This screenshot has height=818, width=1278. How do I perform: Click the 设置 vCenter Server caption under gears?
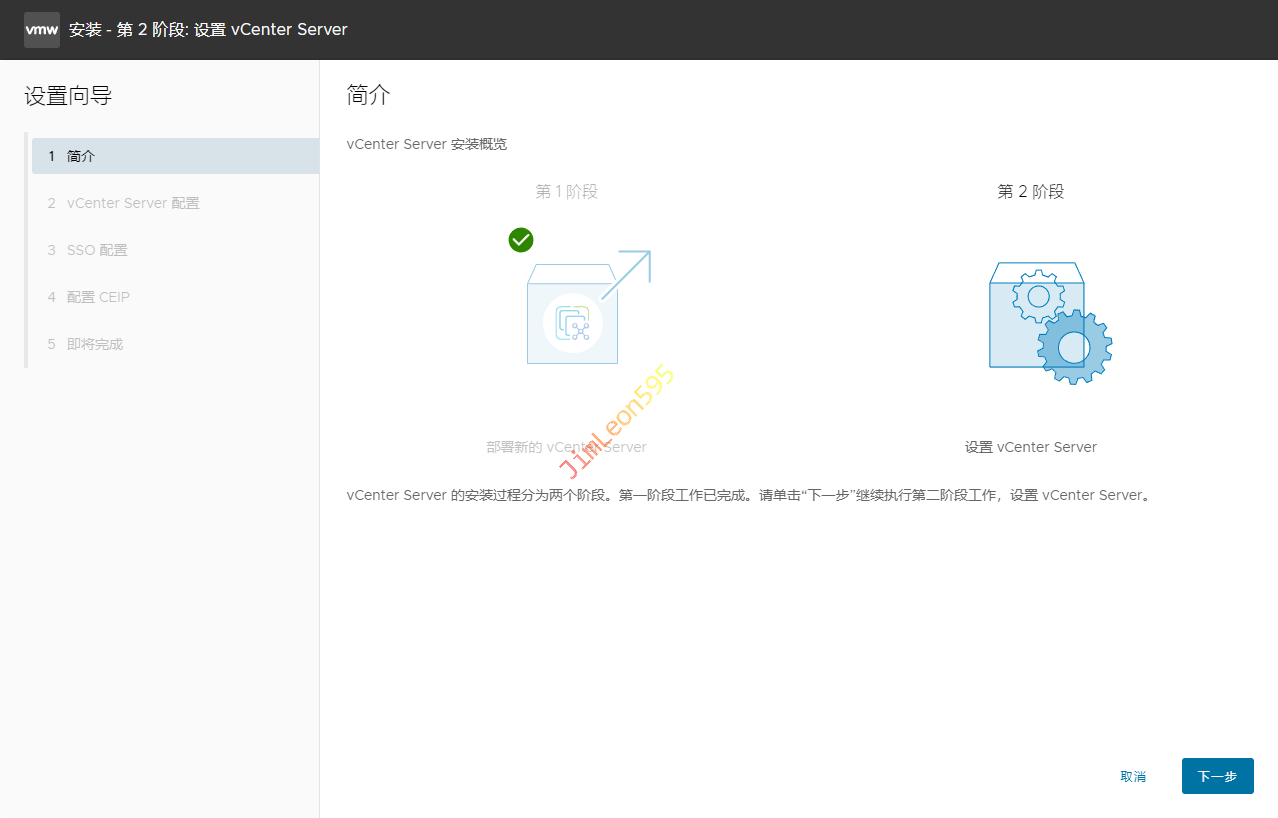[1030, 447]
